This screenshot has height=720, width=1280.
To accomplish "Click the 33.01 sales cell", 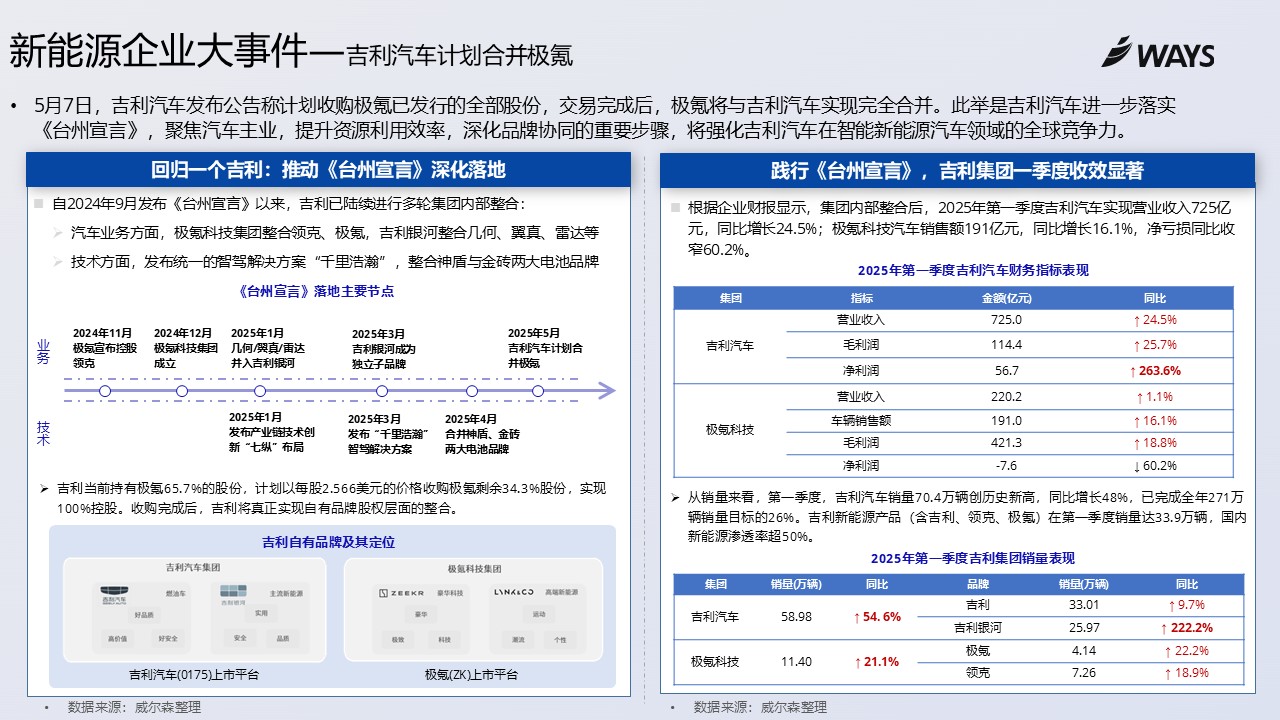I will (1084, 605).
